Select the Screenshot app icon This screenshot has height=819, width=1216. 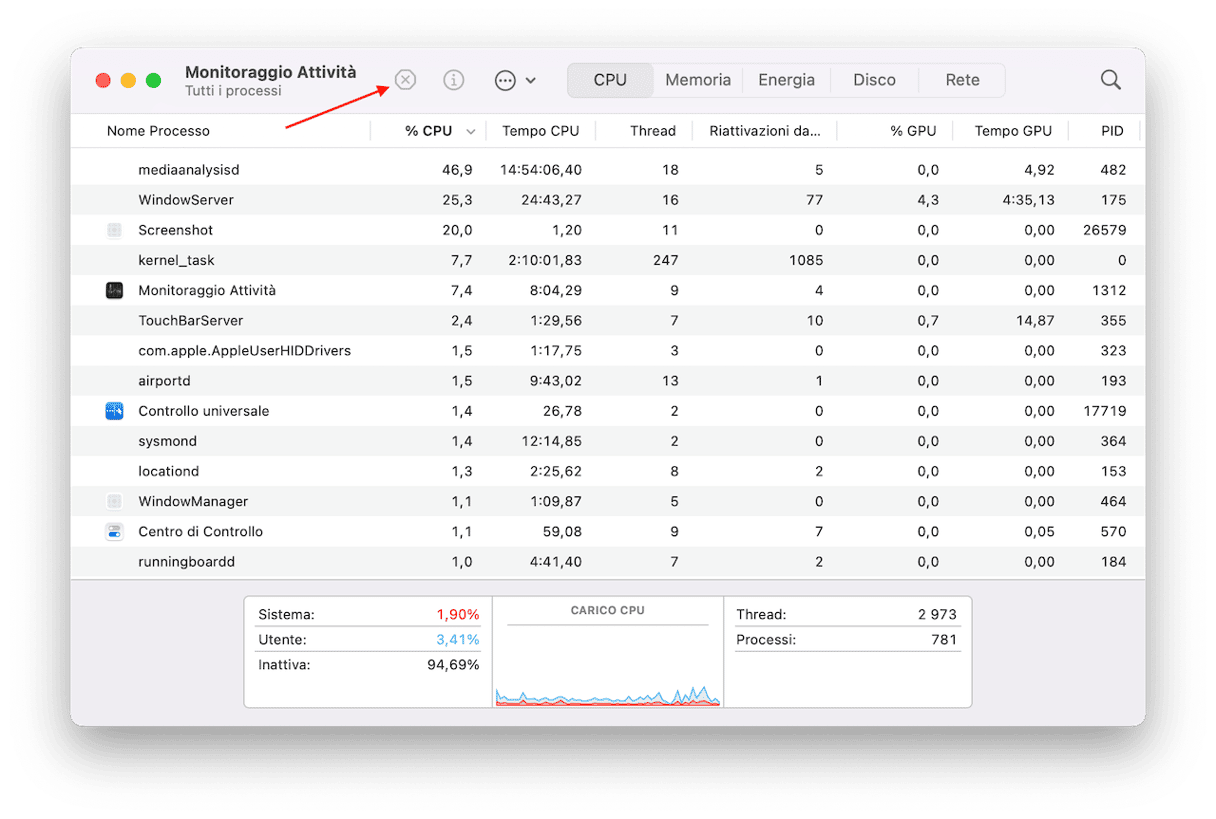tap(114, 230)
